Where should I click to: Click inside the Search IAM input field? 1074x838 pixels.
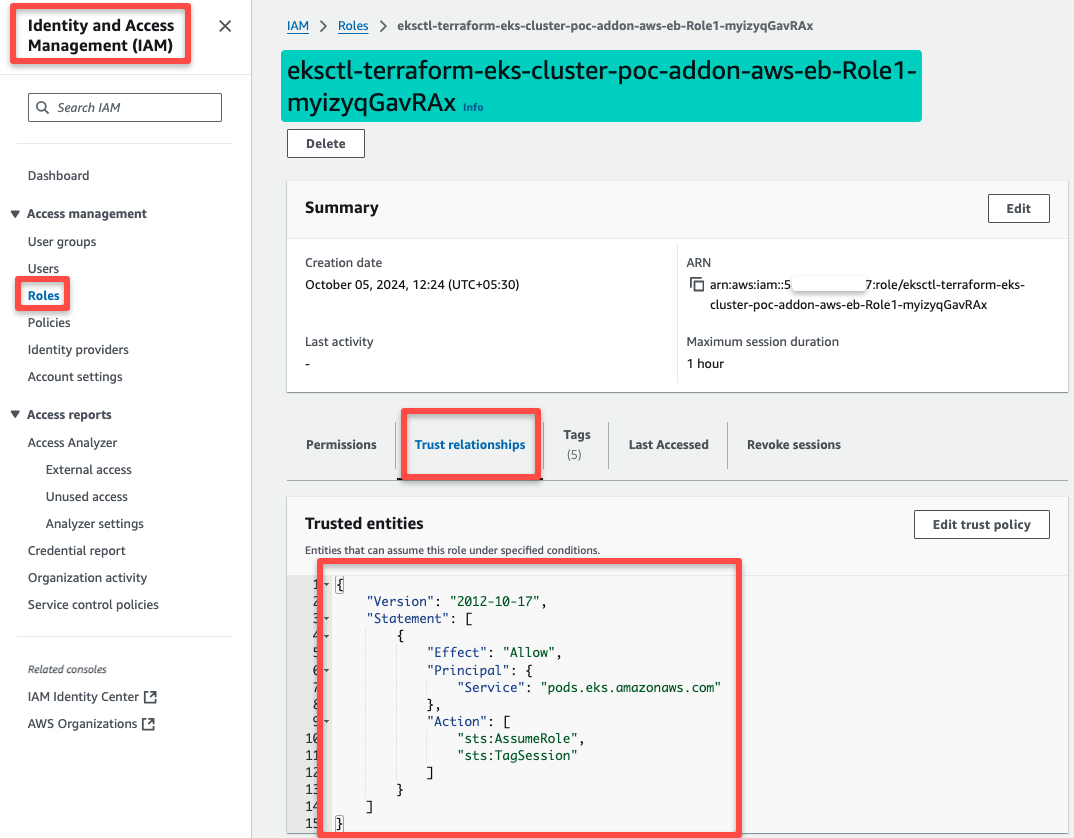(x=130, y=107)
